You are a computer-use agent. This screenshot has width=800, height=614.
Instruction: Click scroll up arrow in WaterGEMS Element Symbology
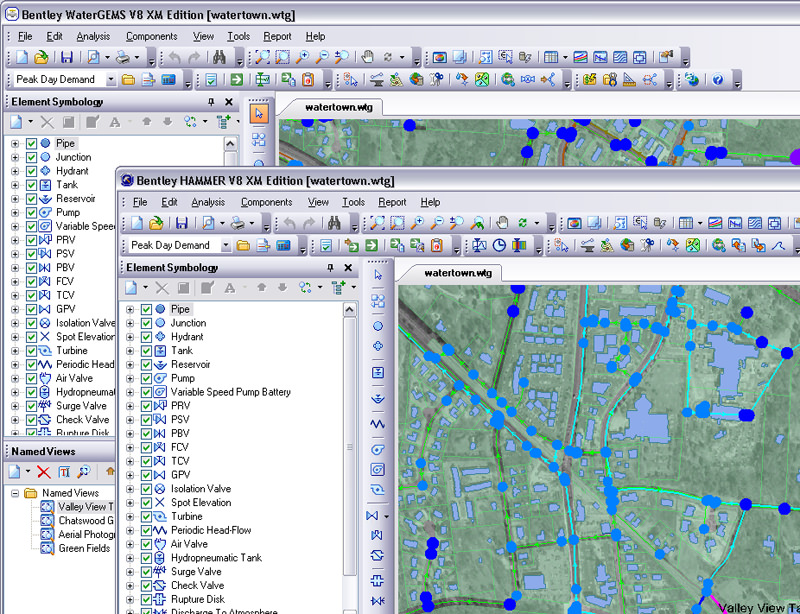231,143
